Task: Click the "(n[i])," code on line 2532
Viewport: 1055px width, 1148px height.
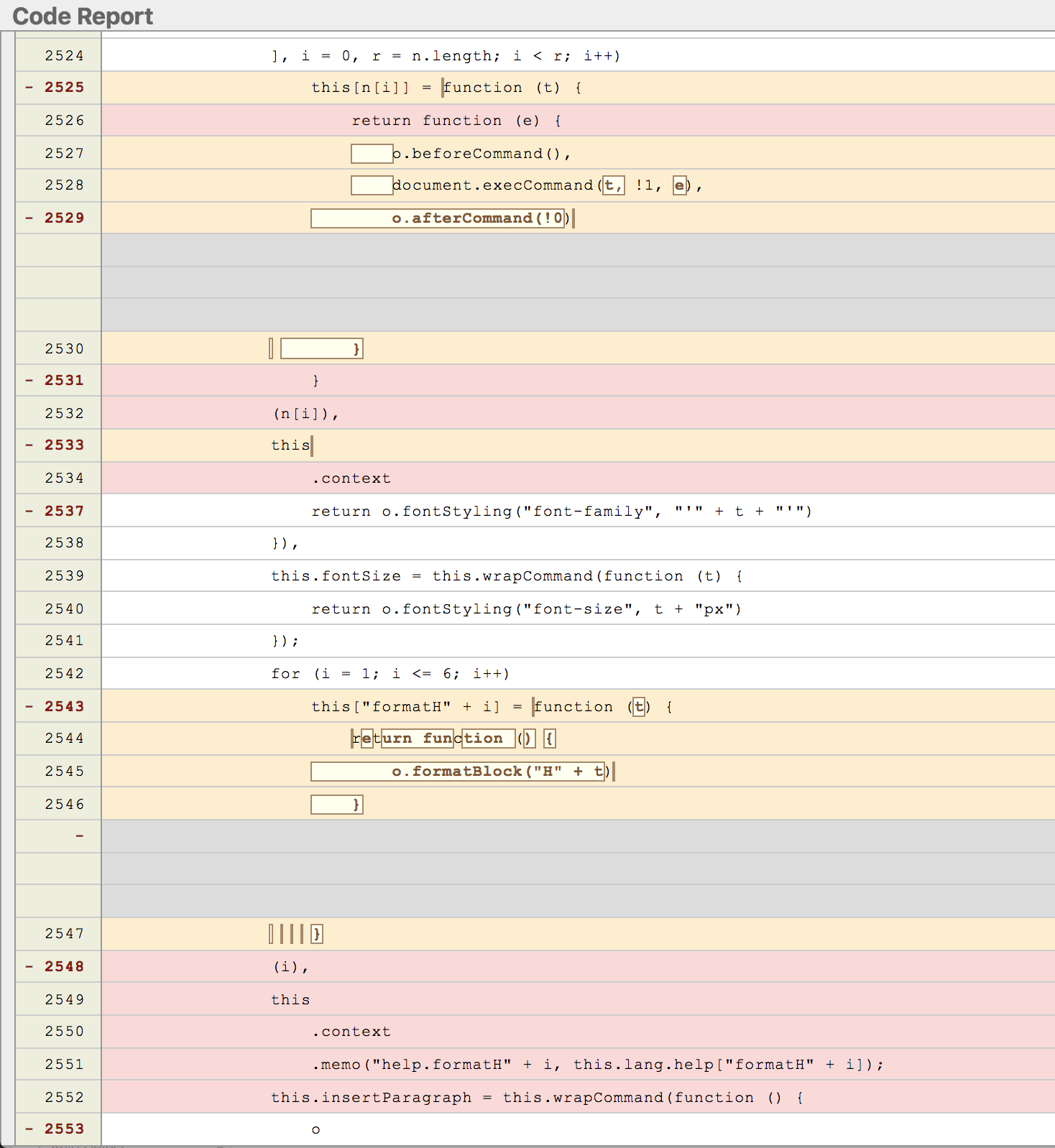Action: [305, 414]
